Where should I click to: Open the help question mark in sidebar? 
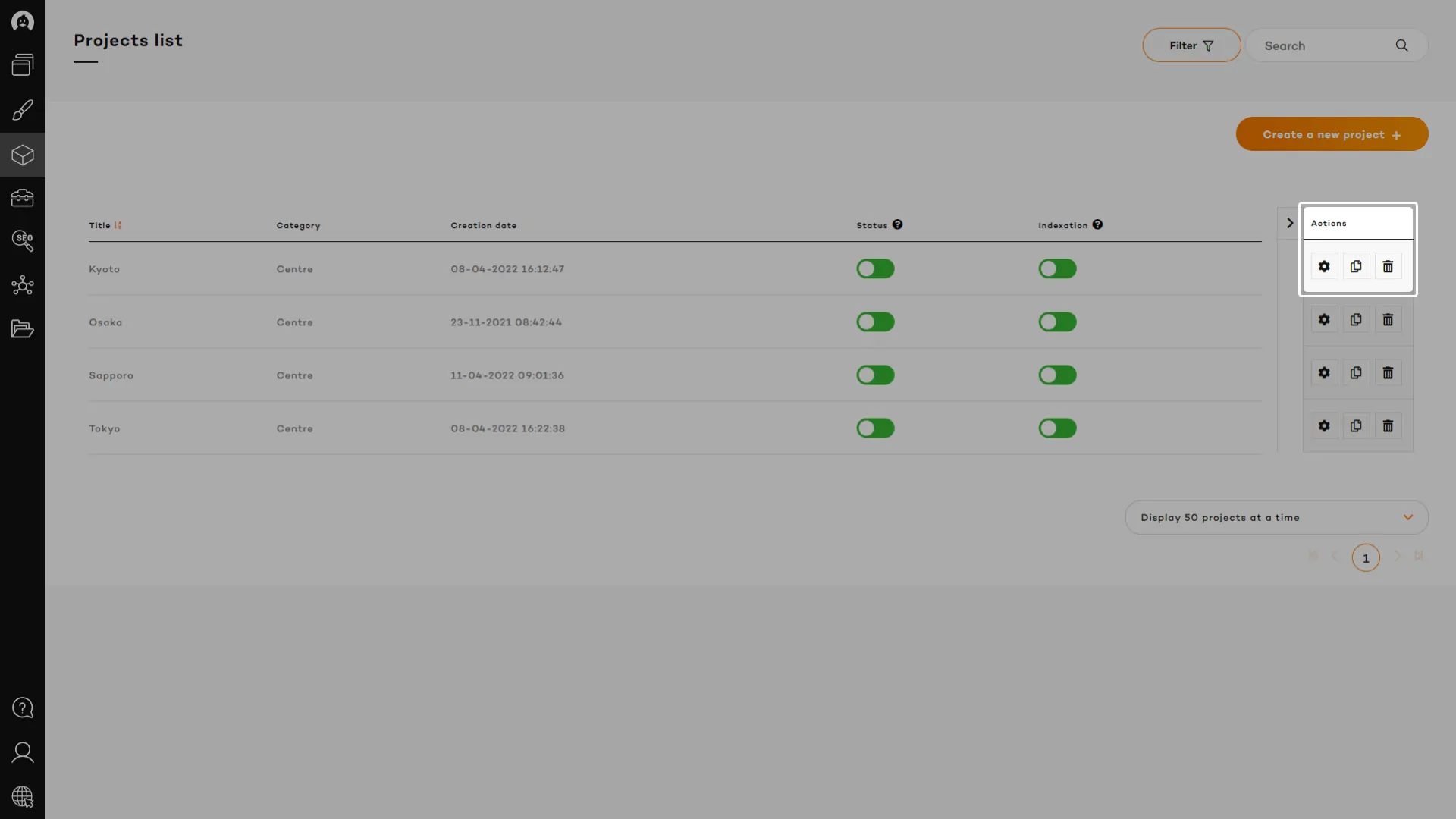pyautogui.click(x=23, y=708)
